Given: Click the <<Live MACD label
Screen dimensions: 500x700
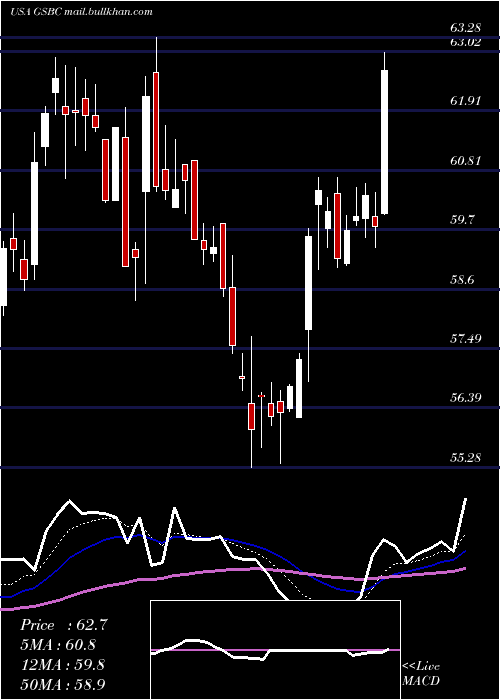Looking at the screenshot, I should coord(421,674).
